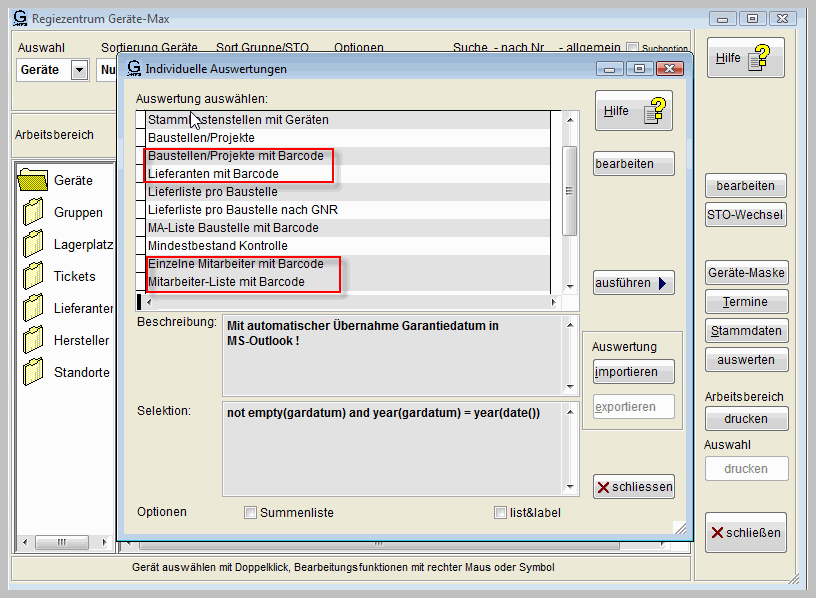Close dialog with the schliessen button

coord(633,487)
